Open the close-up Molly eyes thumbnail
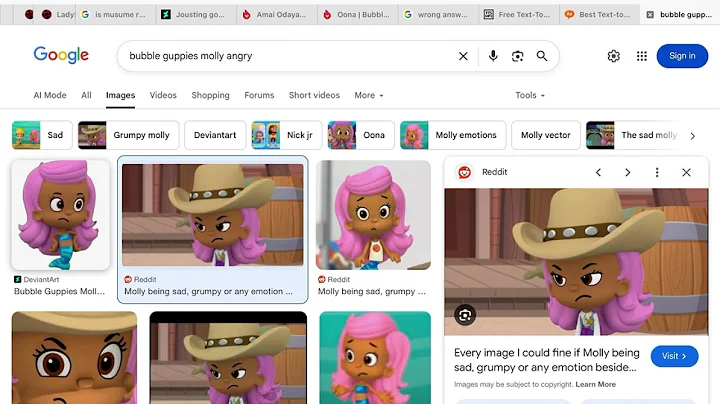The image size is (720, 404). pos(74,358)
